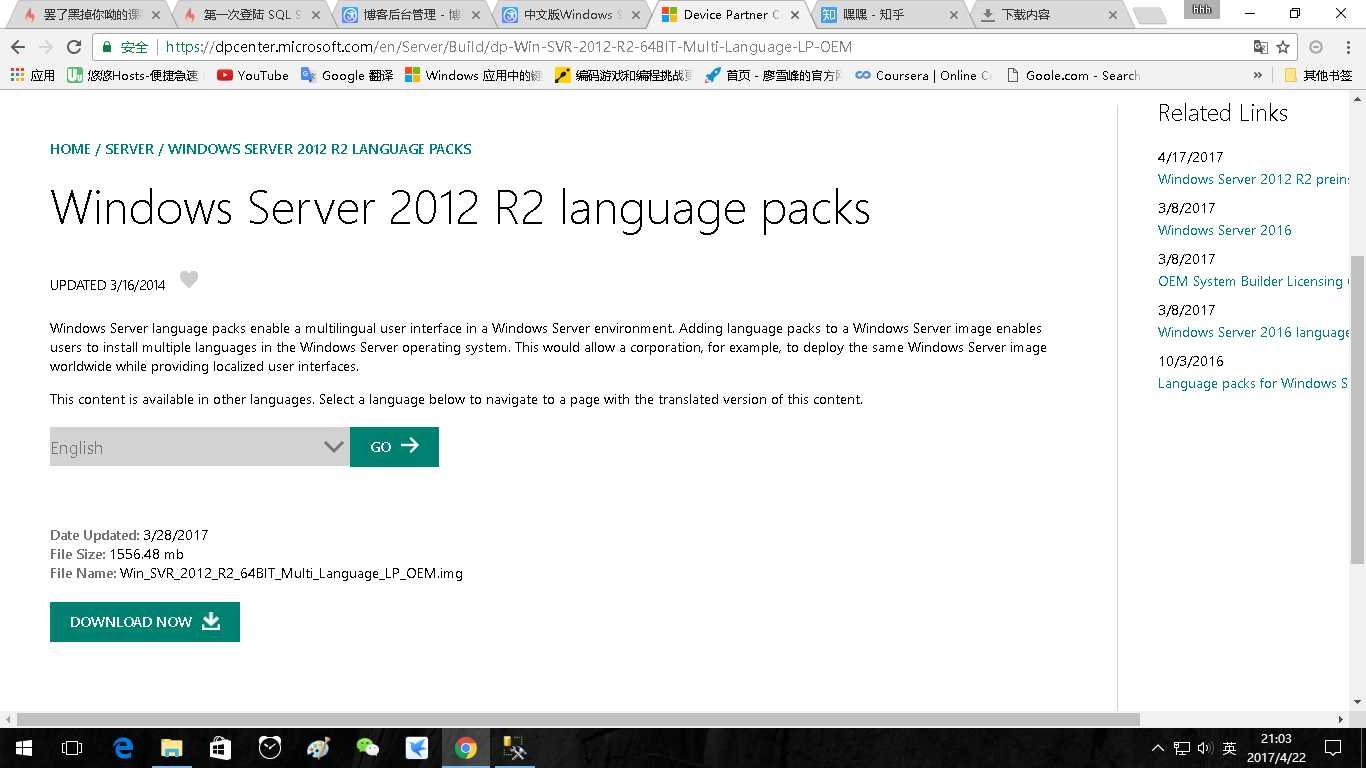Image resolution: width=1366 pixels, height=768 pixels.
Task: Open 编码游戏和编程挑战 bookmark
Action: coord(623,75)
